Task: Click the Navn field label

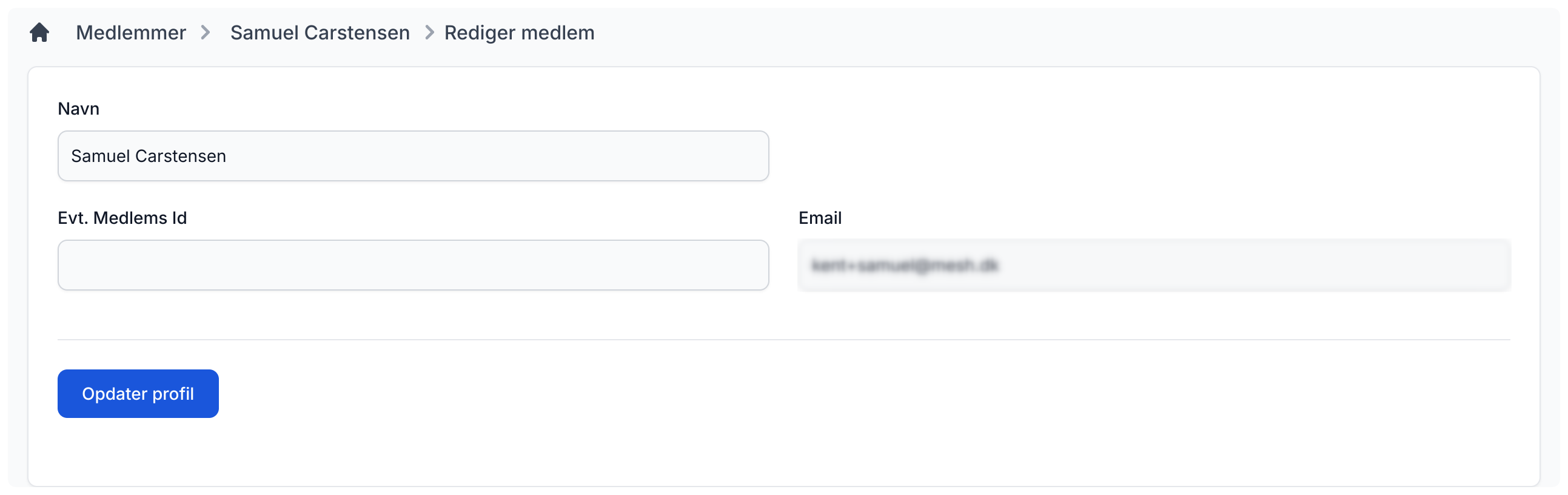Action: [x=79, y=109]
